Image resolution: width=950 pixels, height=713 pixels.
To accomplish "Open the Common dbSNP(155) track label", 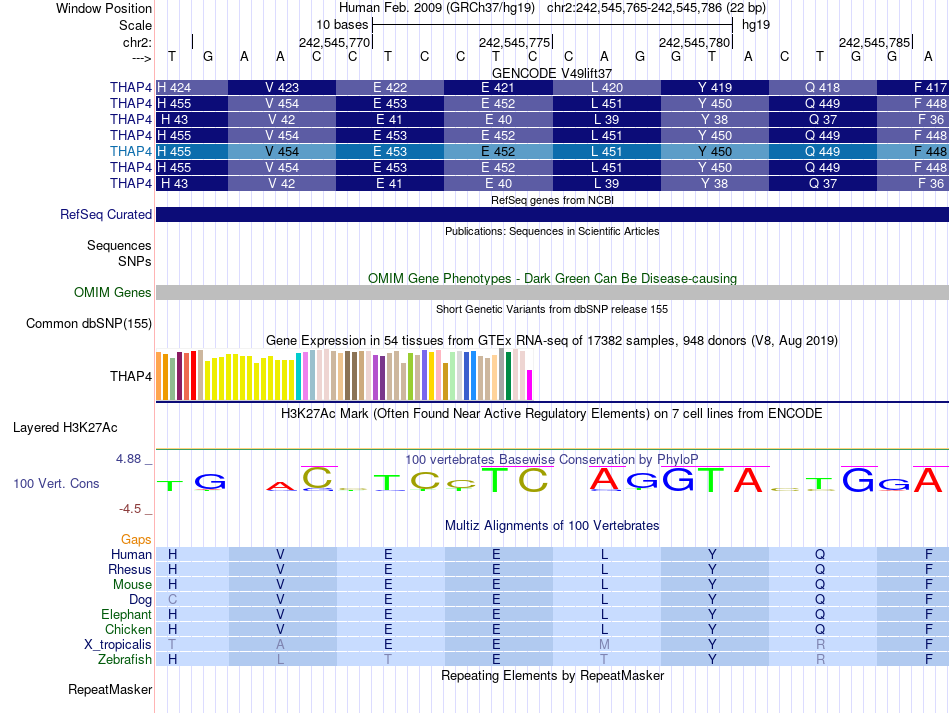I will [x=89, y=323].
